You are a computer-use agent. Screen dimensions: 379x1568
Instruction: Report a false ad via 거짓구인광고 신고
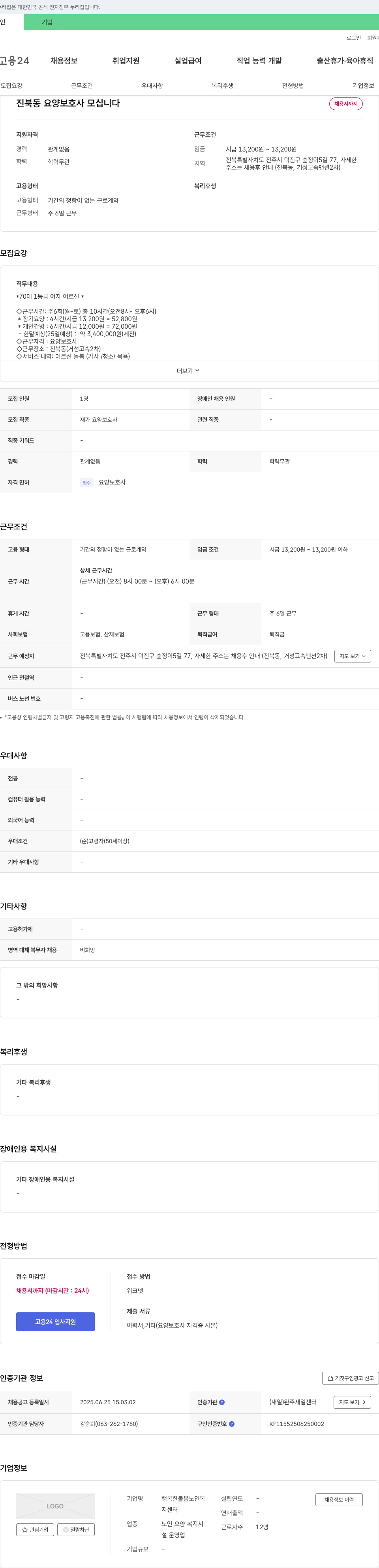point(350,1378)
